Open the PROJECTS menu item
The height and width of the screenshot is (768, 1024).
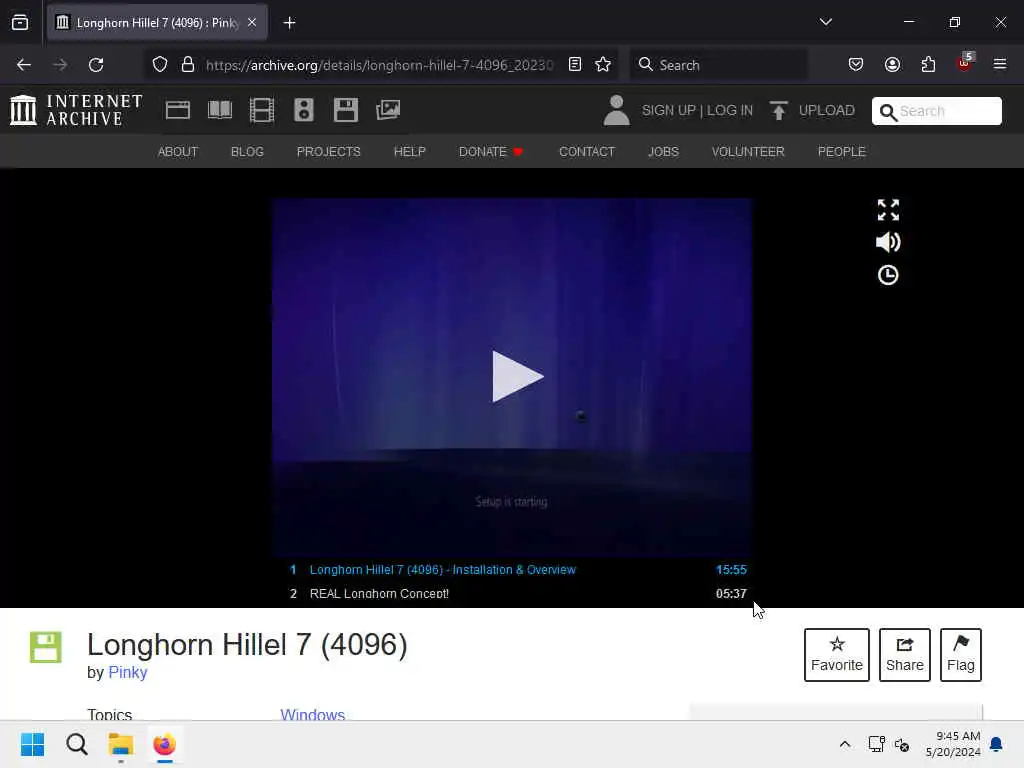328,152
